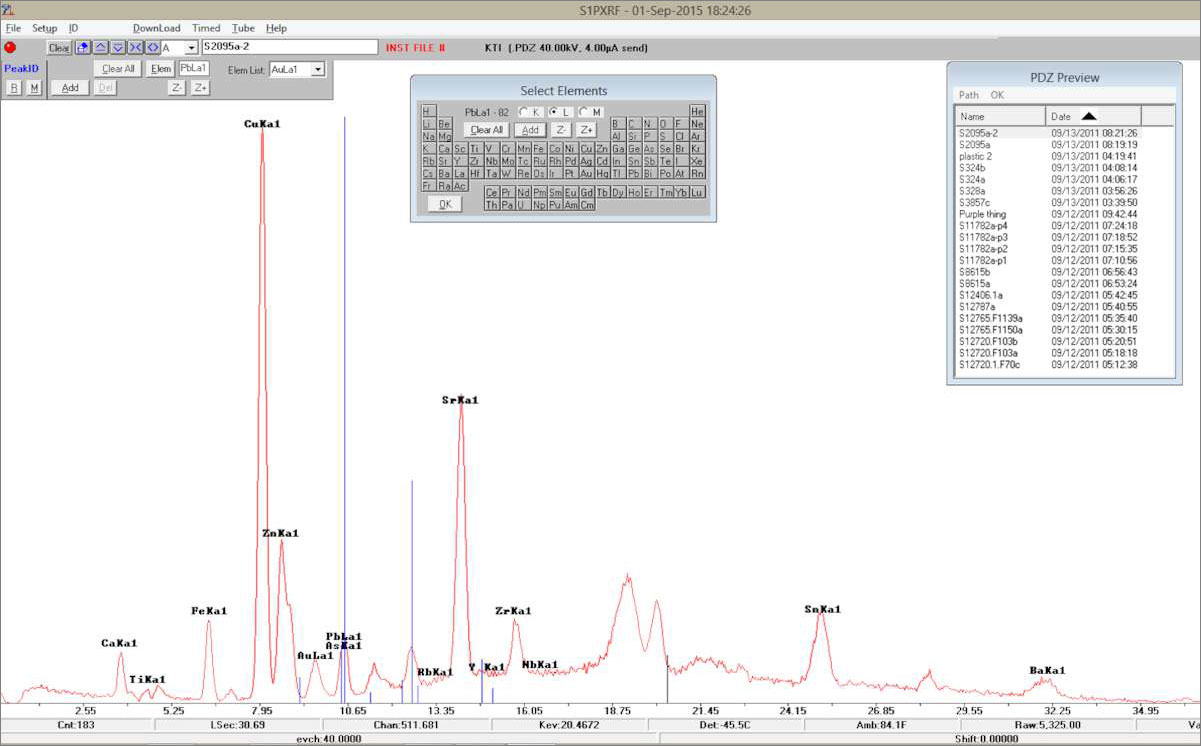The image size is (1201, 746).
Task: Click OK in Select Elements dialog
Action: coord(445,204)
